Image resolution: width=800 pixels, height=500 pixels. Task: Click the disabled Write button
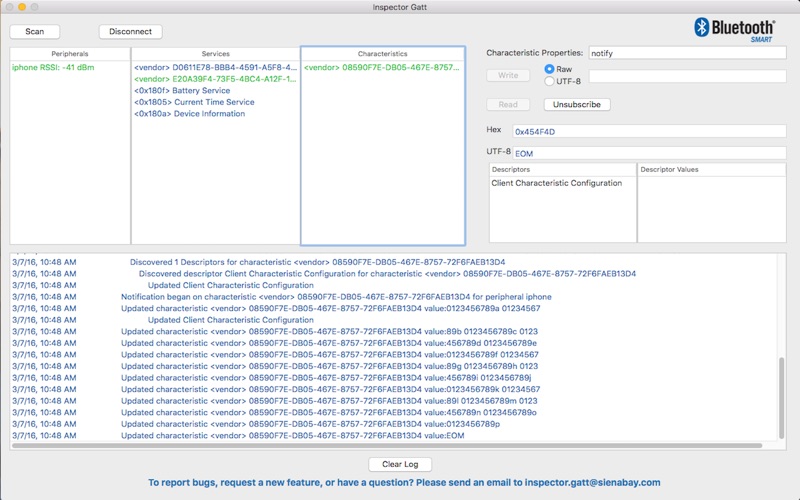point(508,76)
